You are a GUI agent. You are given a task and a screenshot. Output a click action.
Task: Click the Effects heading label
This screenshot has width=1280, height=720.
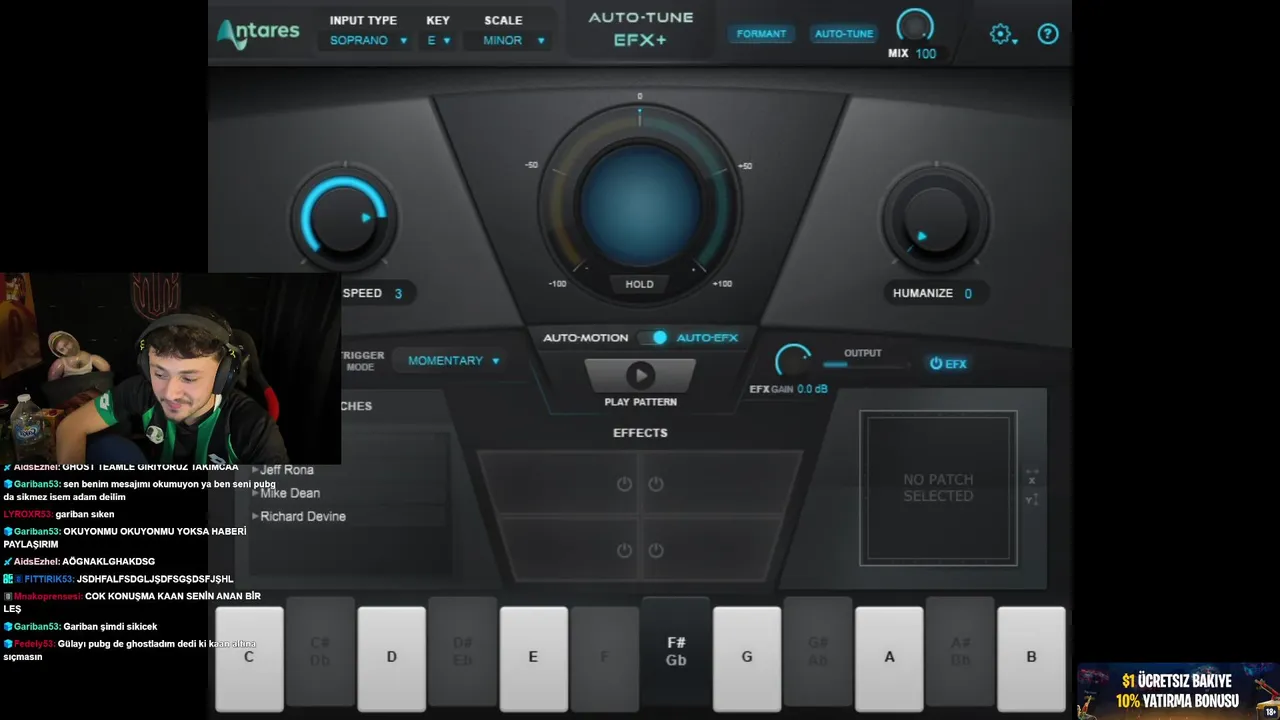640,433
